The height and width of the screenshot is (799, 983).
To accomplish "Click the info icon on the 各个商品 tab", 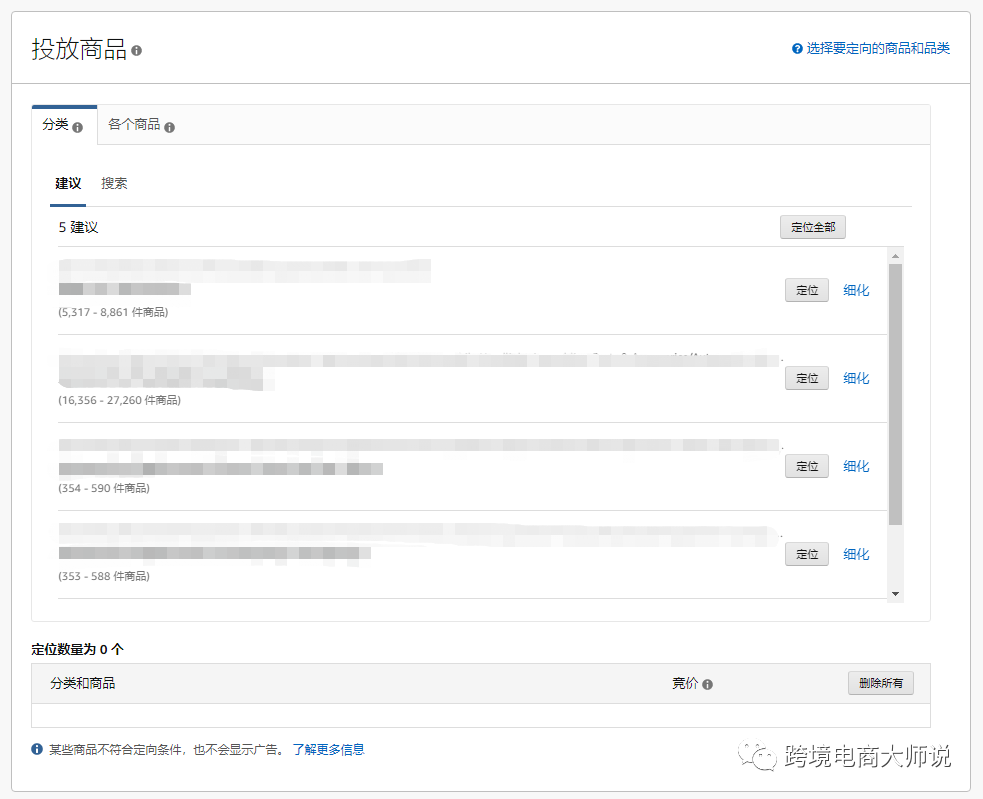I will 170,127.
